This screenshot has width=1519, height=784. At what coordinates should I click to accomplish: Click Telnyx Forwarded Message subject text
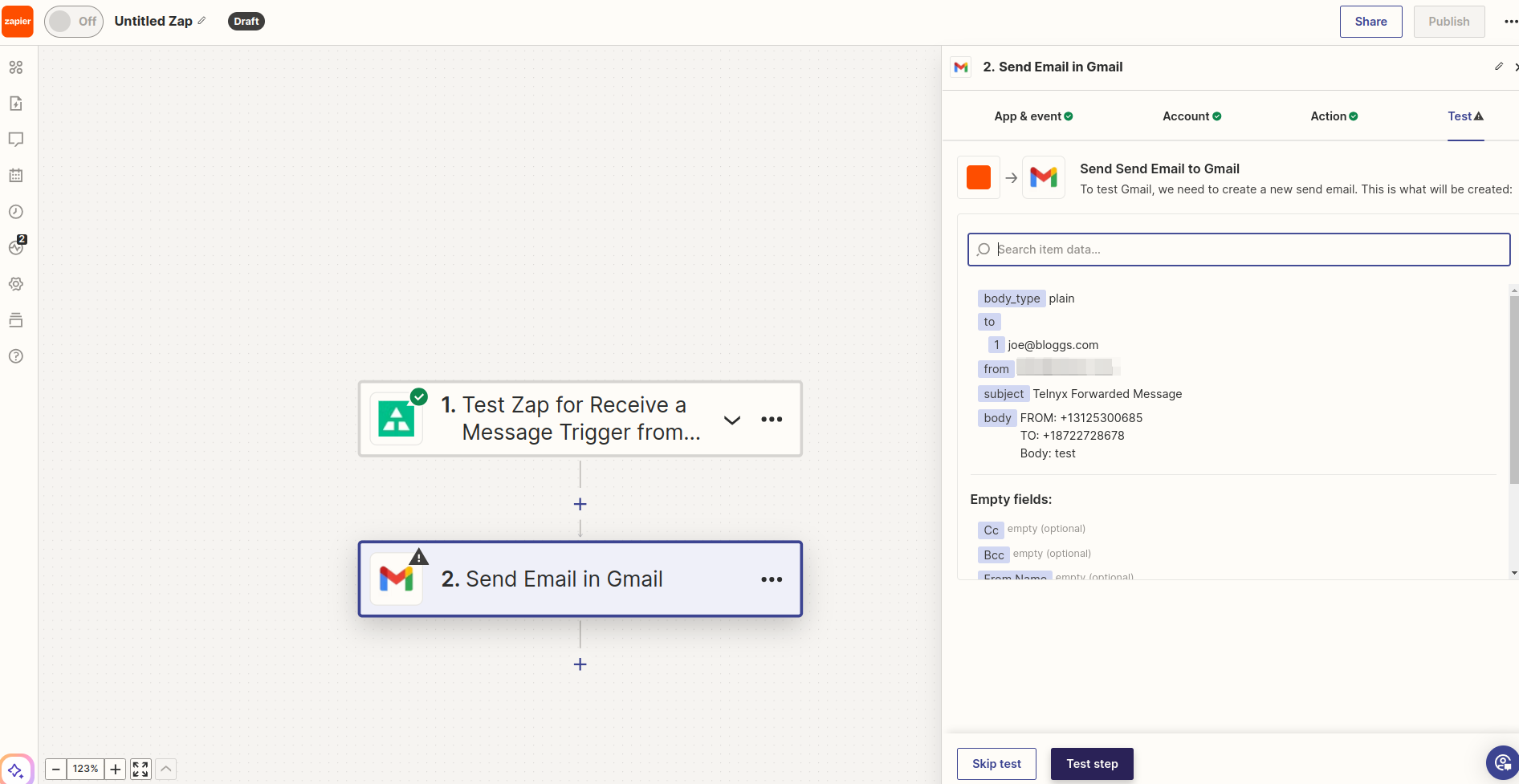1107,394
